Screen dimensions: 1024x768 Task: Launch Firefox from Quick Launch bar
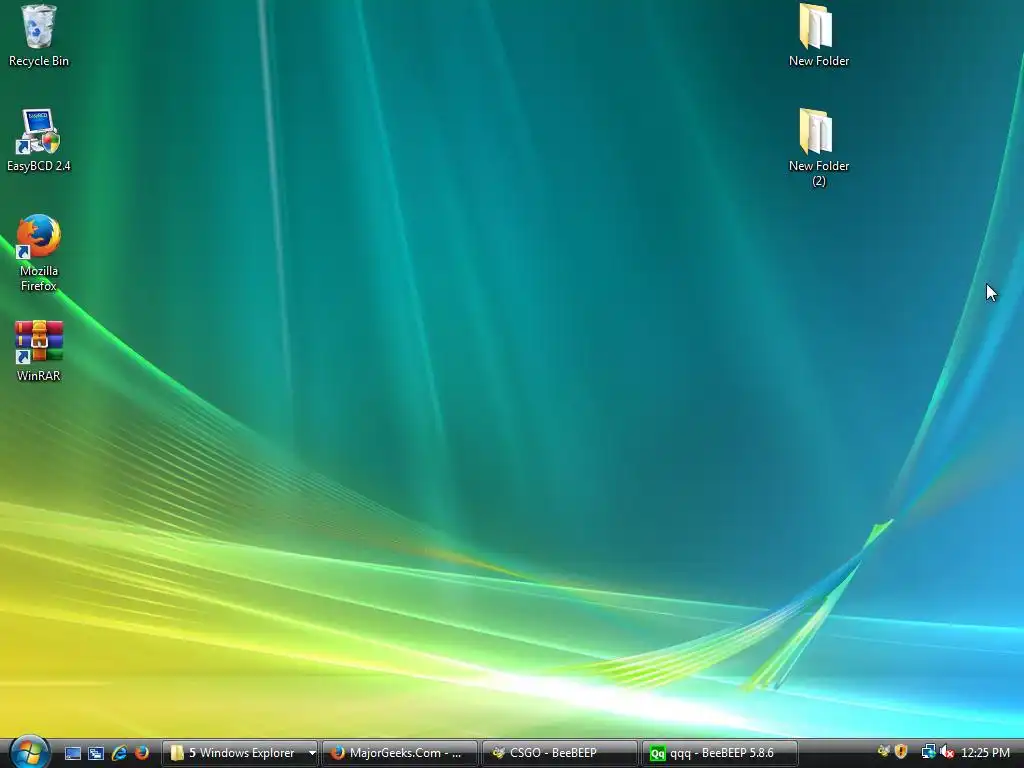coord(142,753)
